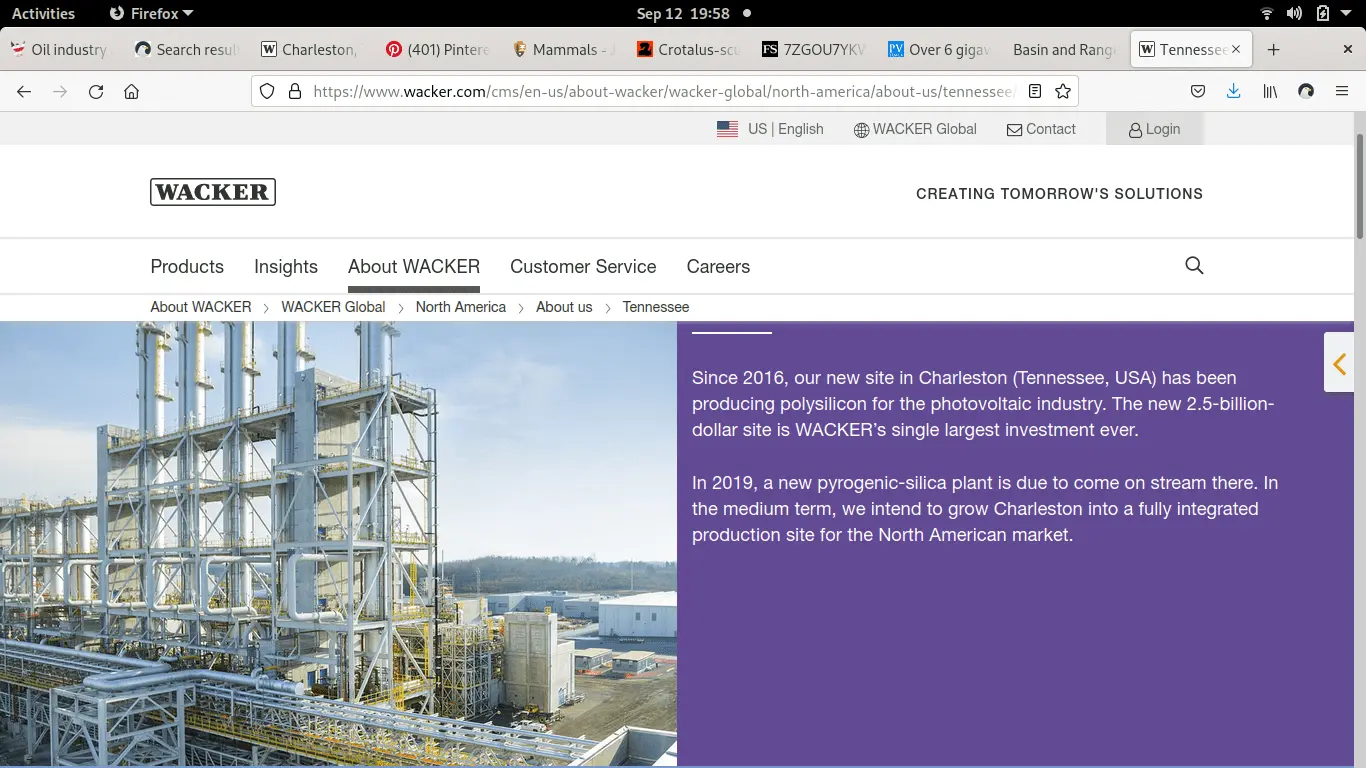The height and width of the screenshot is (768, 1366).
Task: Click About WACKER in the breadcrumb
Action: pyautogui.click(x=201, y=307)
